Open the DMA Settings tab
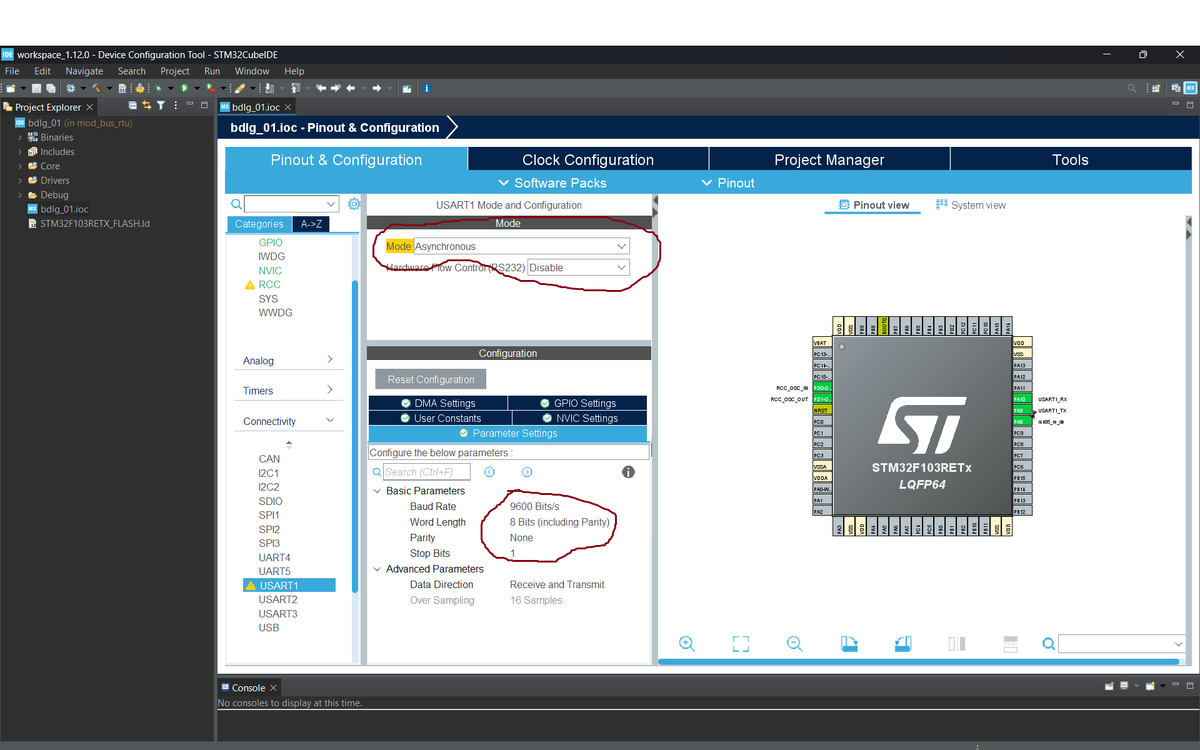This screenshot has width=1200, height=750. click(438, 403)
